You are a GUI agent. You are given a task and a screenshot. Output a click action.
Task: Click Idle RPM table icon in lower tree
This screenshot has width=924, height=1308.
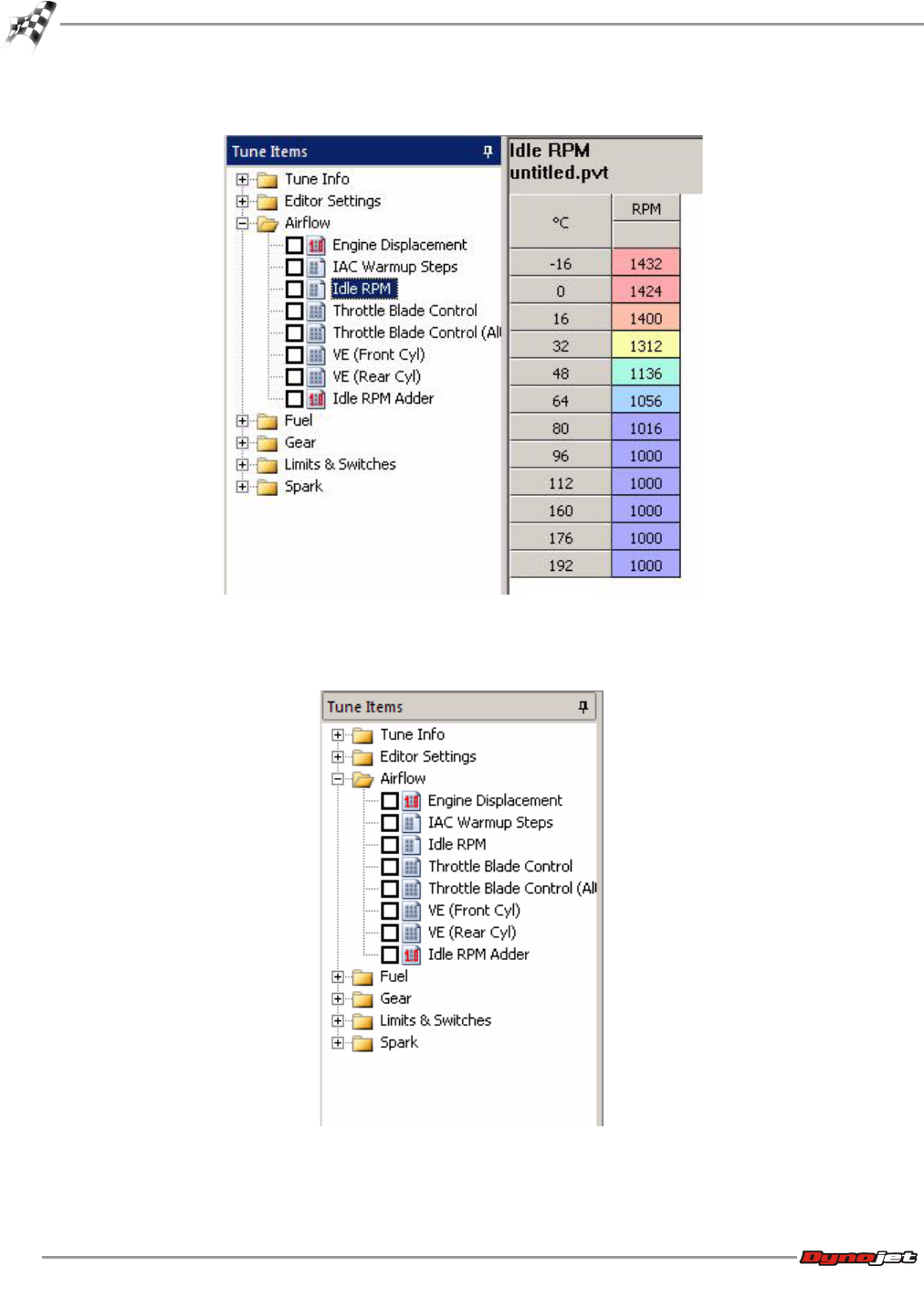412,844
